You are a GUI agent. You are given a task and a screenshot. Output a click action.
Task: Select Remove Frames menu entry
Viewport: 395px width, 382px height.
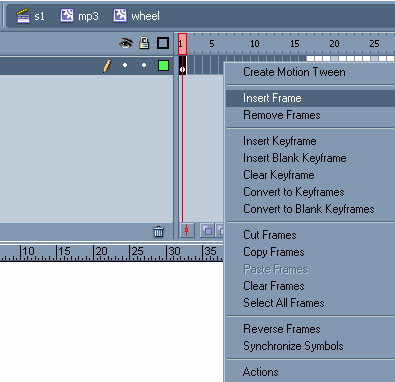click(x=311, y=115)
